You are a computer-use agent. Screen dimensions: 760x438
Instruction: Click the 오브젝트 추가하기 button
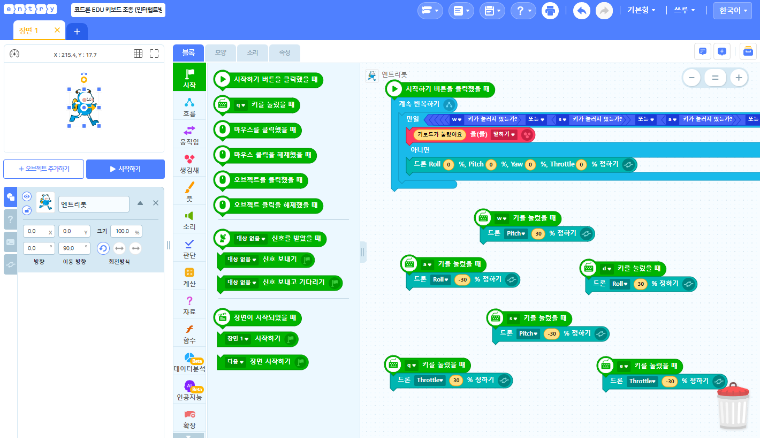(43, 169)
